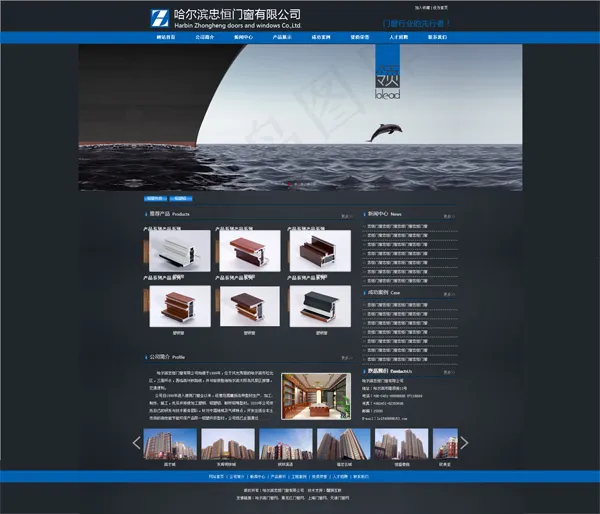This screenshot has height=514, width=600.
Task: Expand 更多 in the Products section
Action: click(346, 215)
